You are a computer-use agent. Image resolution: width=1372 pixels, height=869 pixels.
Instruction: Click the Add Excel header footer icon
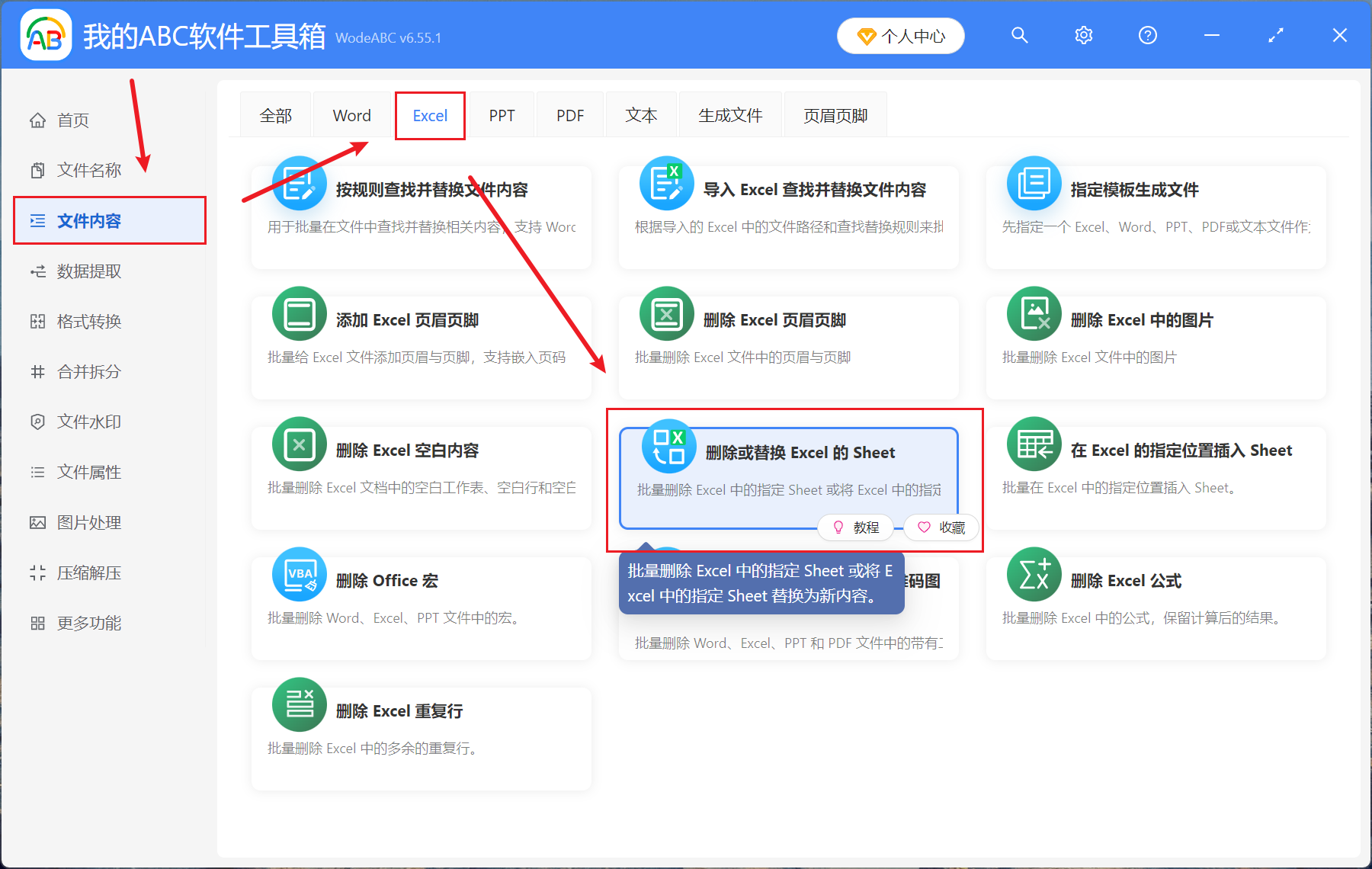tap(299, 313)
